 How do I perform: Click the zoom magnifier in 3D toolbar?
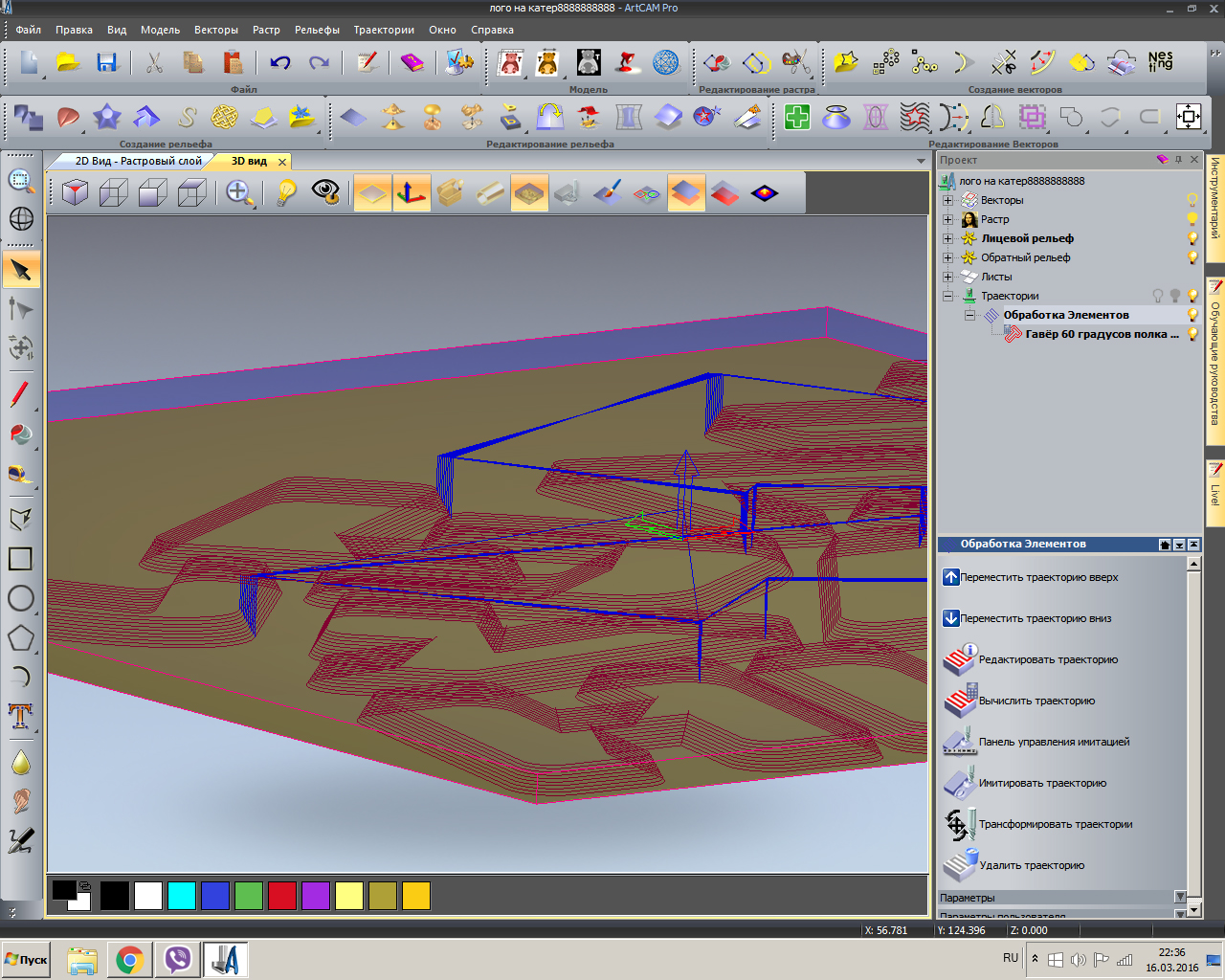pyautogui.click(x=238, y=193)
